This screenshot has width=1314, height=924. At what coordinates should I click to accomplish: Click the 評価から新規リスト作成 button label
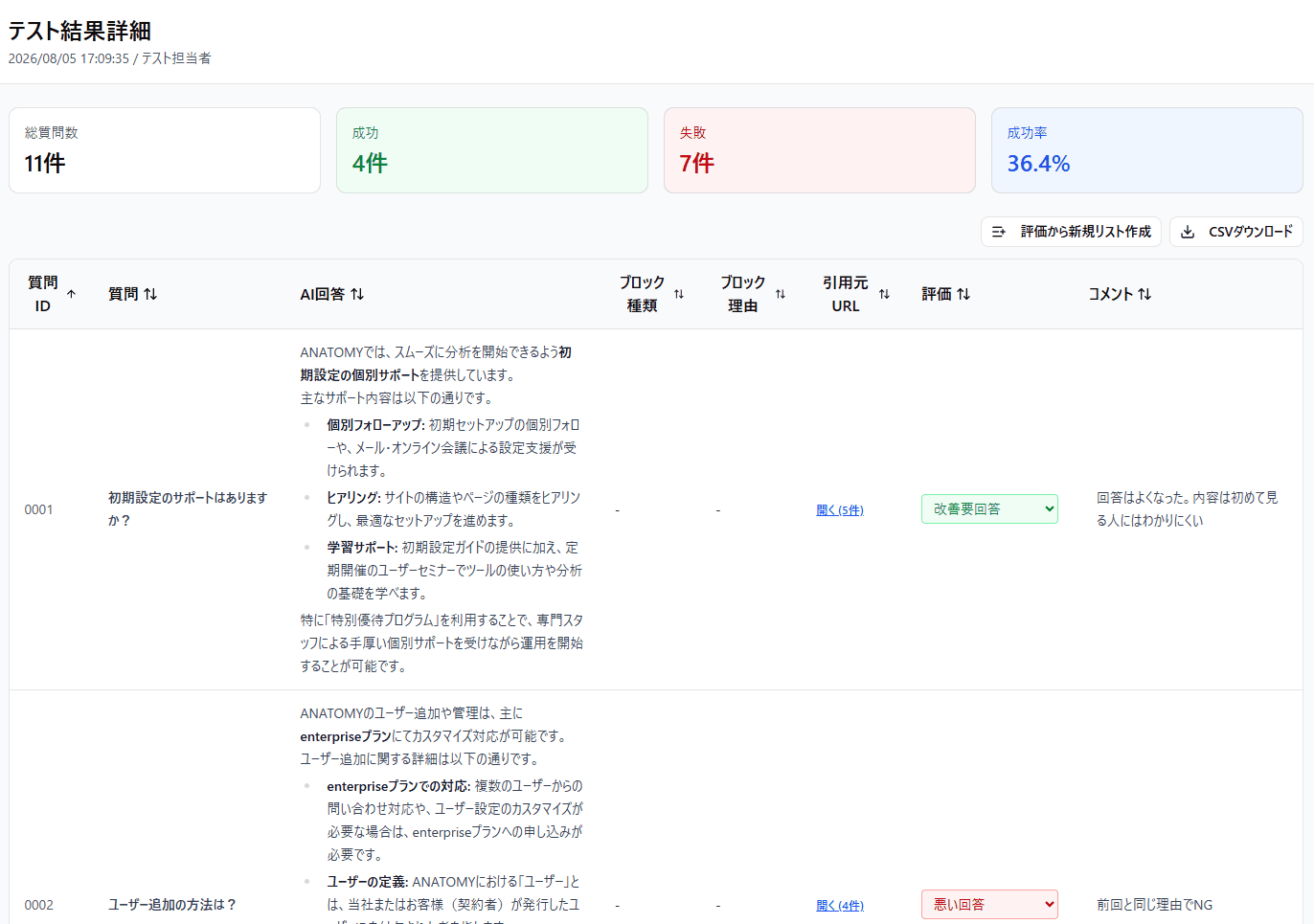tap(1085, 232)
